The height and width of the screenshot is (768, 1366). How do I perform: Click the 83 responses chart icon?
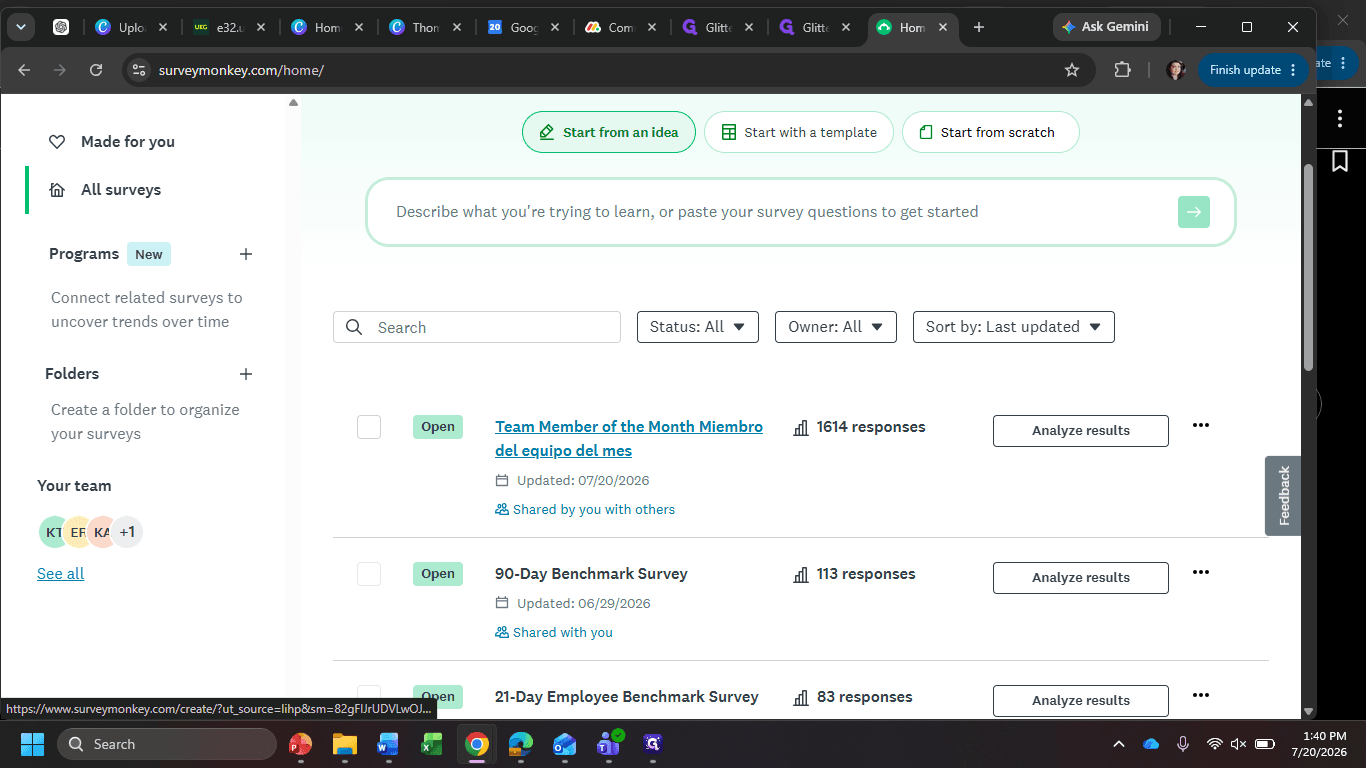[801, 698]
